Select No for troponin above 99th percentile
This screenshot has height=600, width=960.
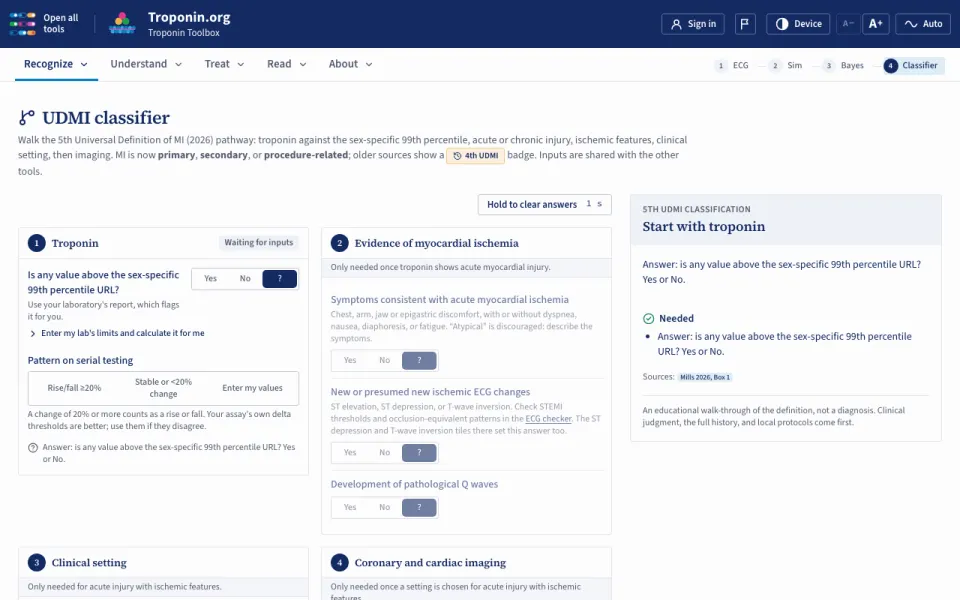(245, 279)
